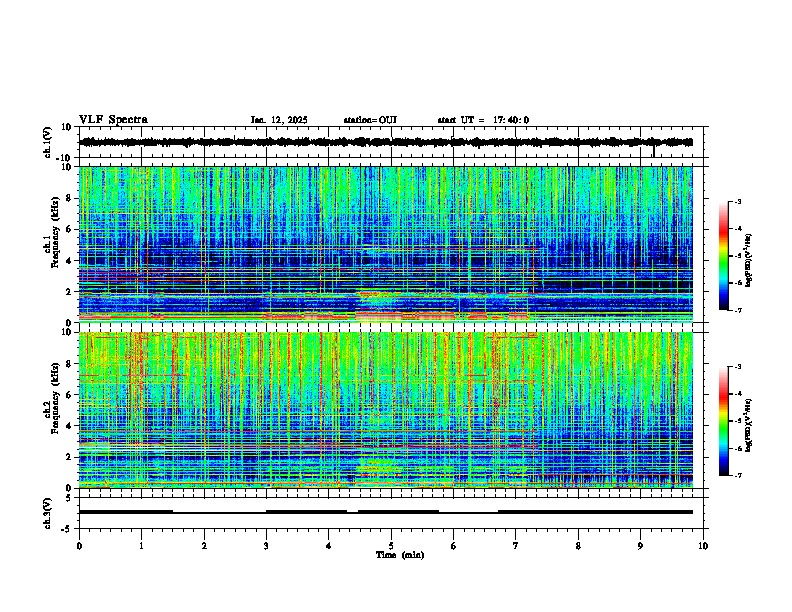The width and height of the screenshot is (792, 612).
Task: Click the 'station=OUI' header label
Action: tap(370, 120)
